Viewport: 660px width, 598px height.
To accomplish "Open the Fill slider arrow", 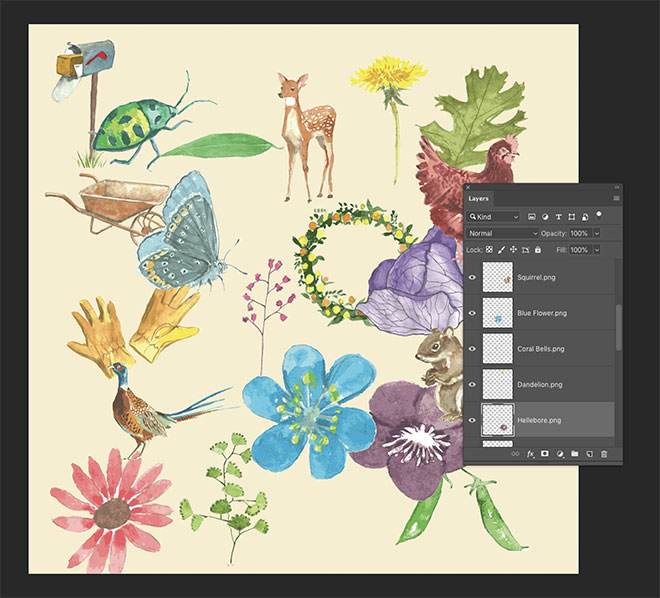I will click(x=597, y=250).
